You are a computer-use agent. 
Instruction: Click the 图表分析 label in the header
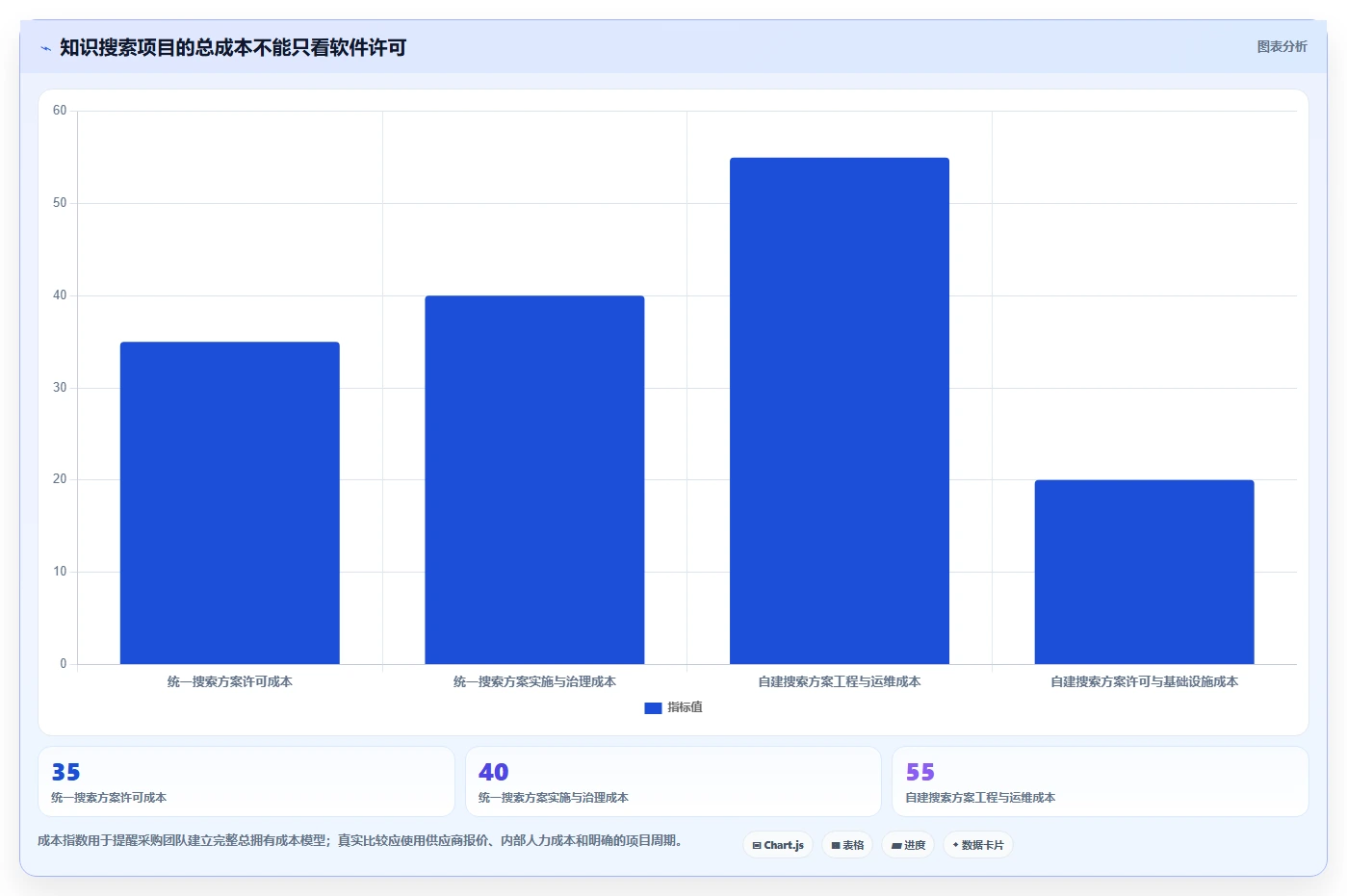pos(1282,46)
